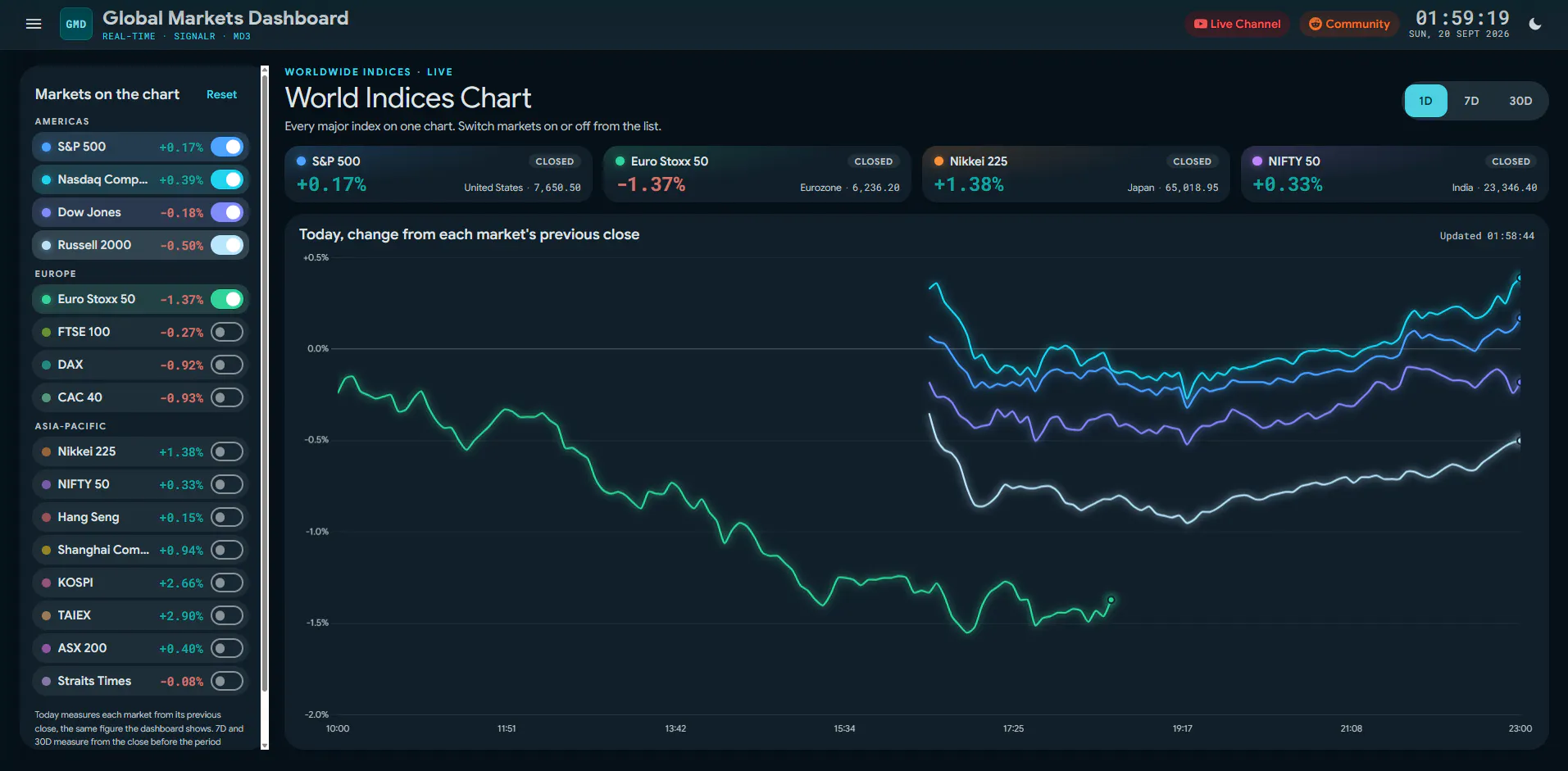
Task: Open the S&P 500 summary card
Action: pyautogui.click(x=439, y=174)
